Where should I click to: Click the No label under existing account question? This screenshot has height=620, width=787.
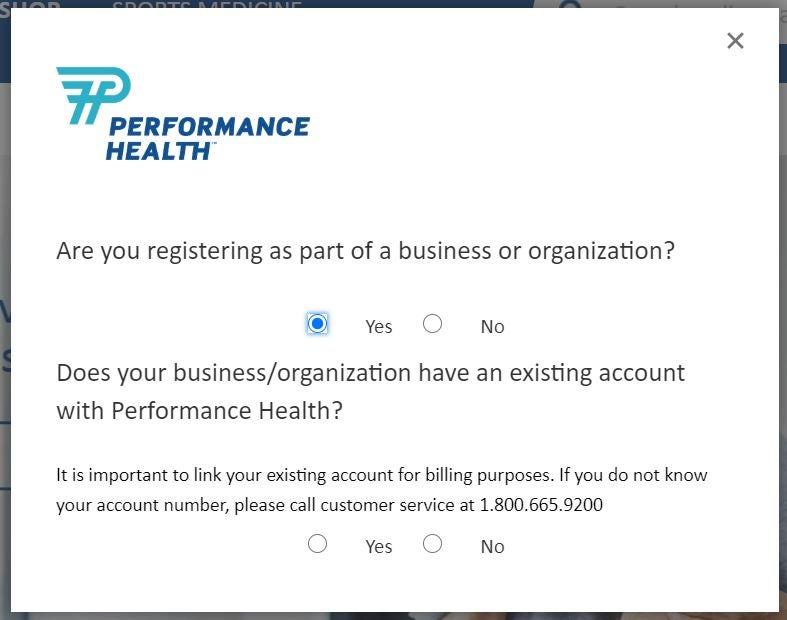click(492, 547)
